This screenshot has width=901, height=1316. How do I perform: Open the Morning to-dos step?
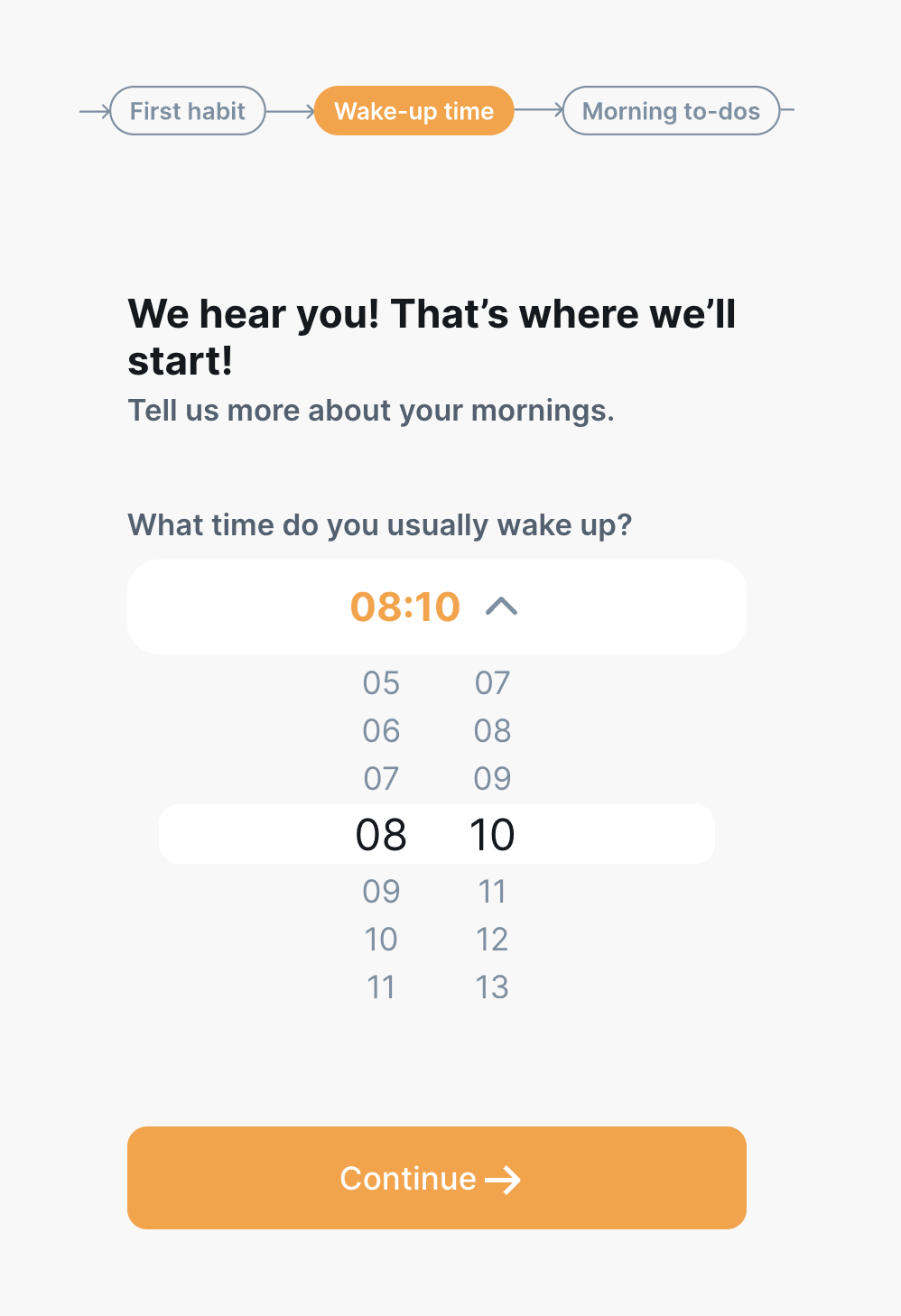point(671,111)
